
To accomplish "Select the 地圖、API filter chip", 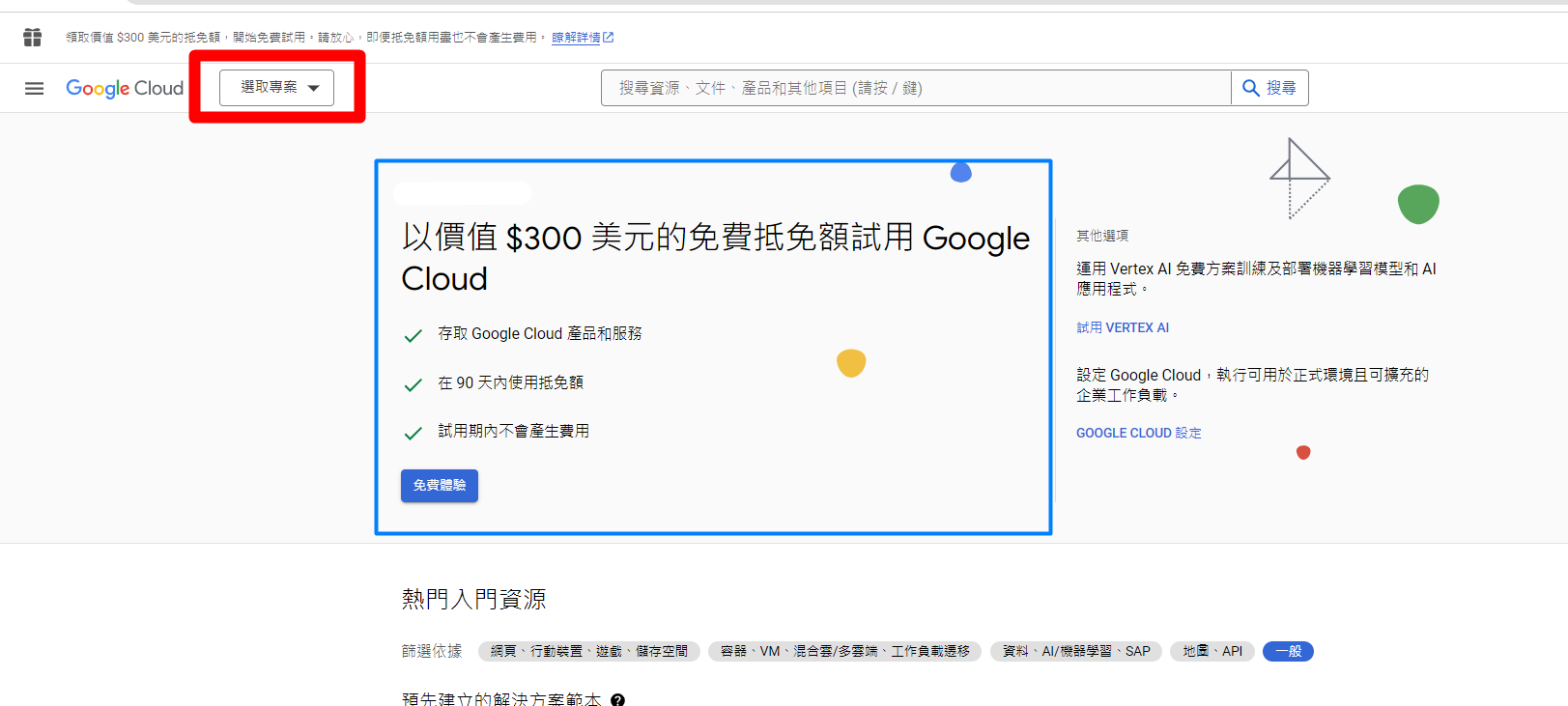I will [1212, 652].
